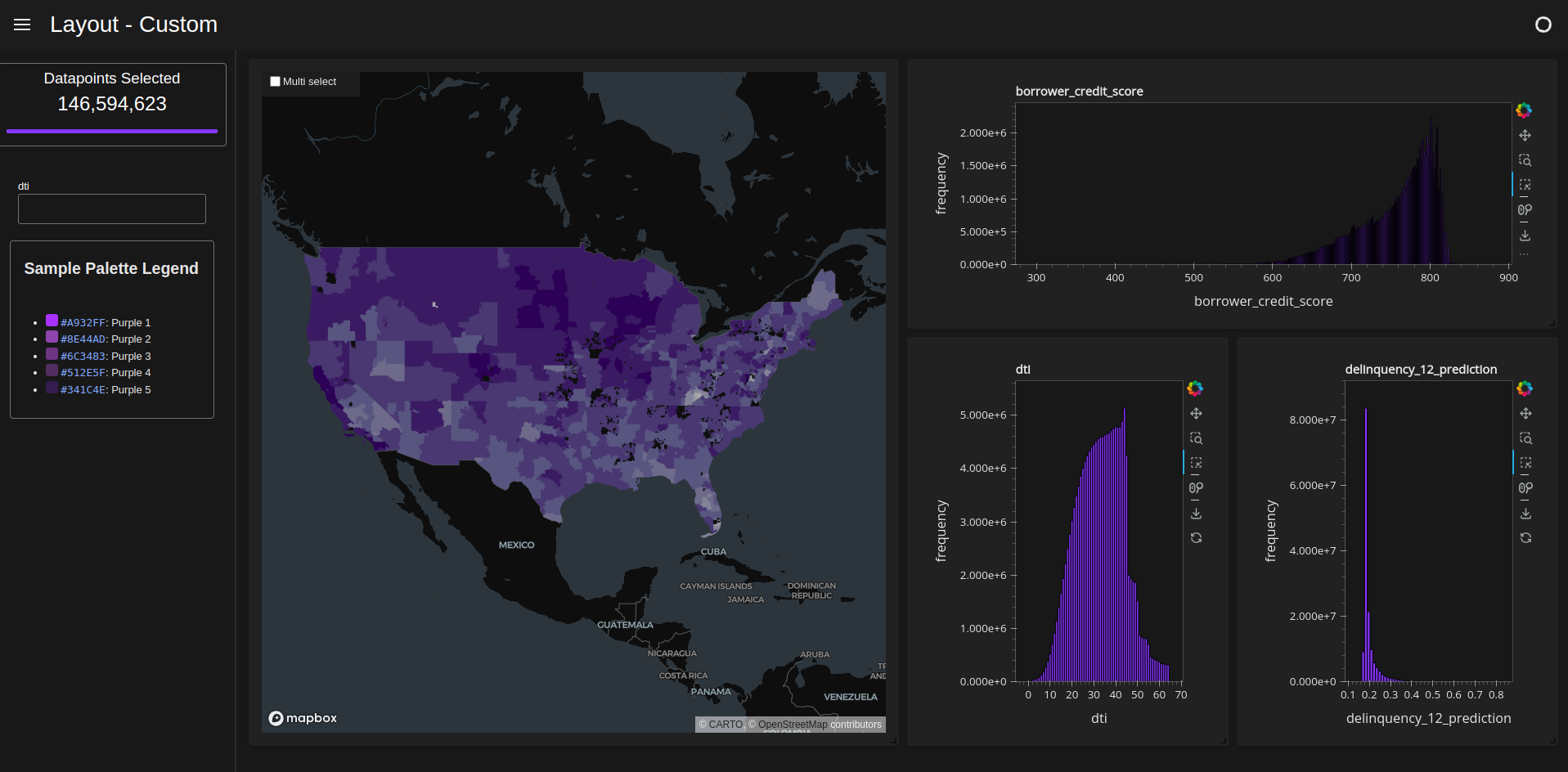Select Pan tool on delinquency_12_prediction chart
The width and height of the screenshot is (1568, 772).
pyautogui.click(x=1525, y=414)
